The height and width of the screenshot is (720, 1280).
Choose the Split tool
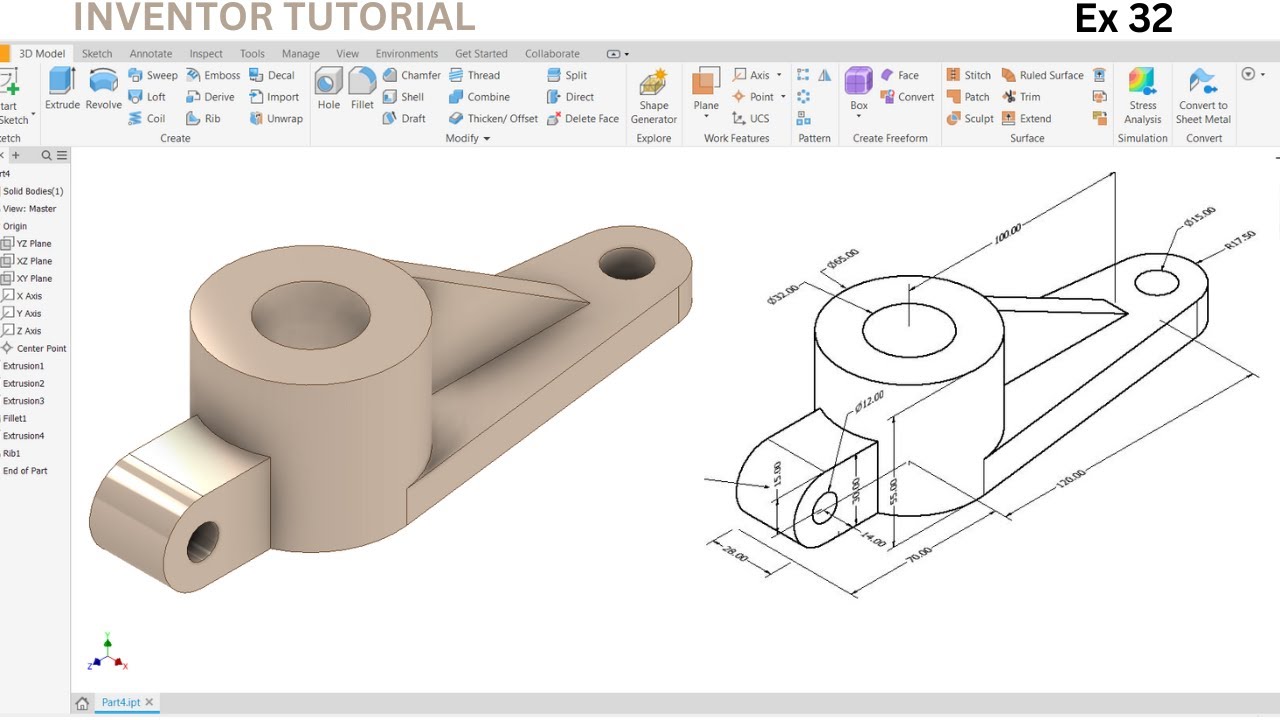(567, 75)
